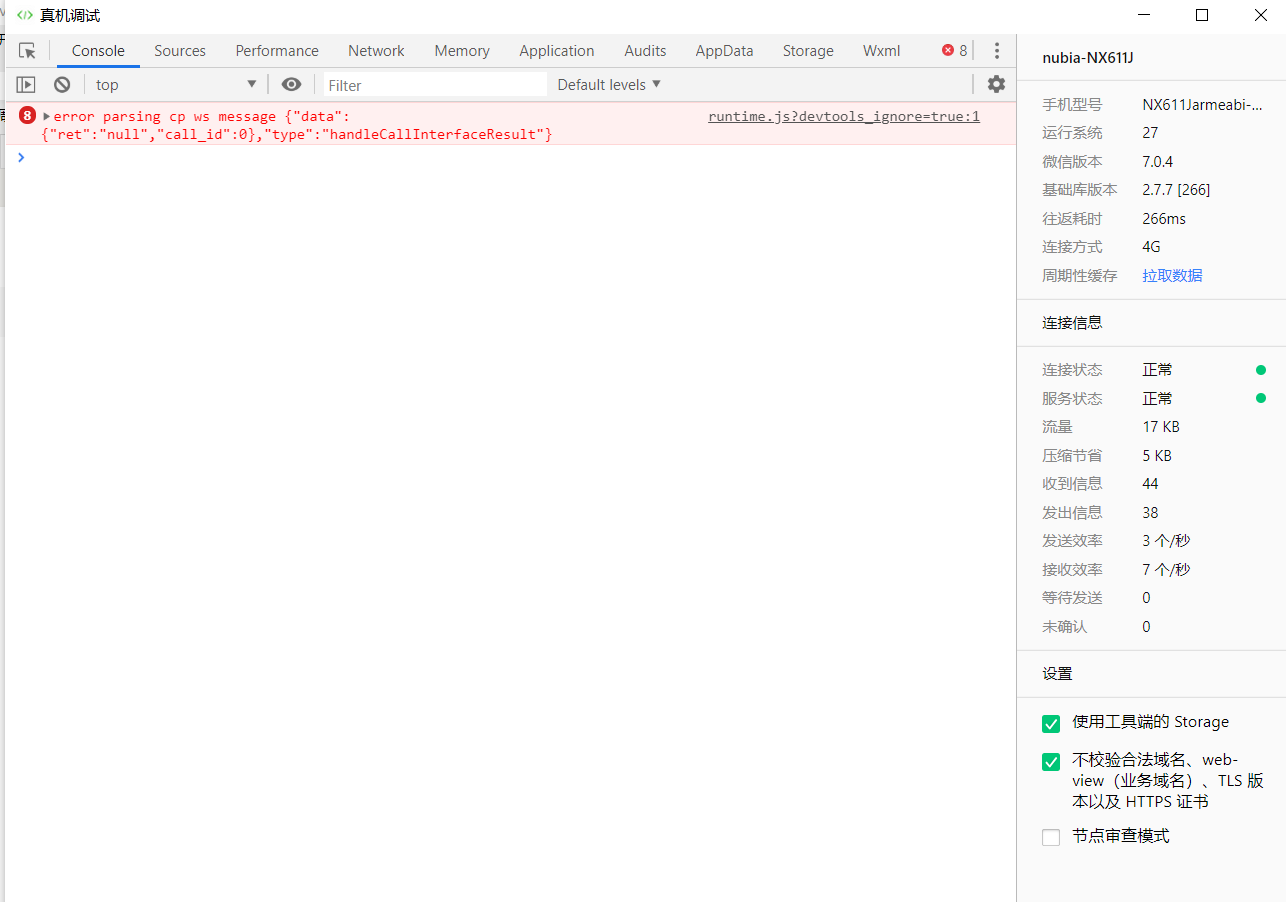Uncheck 使用工具端的 Storage checkbox

tap(1051, 724)
